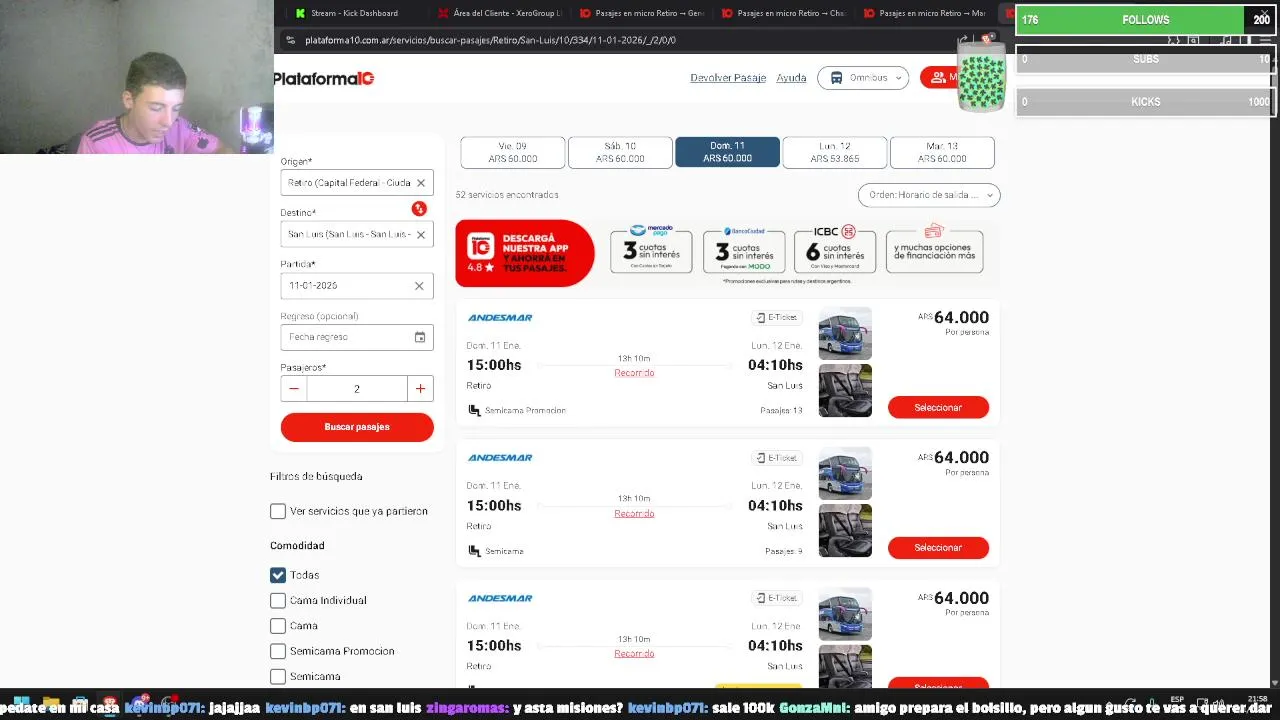
Task: Decrease passengers with the minus button
Action: coord(294,389)
